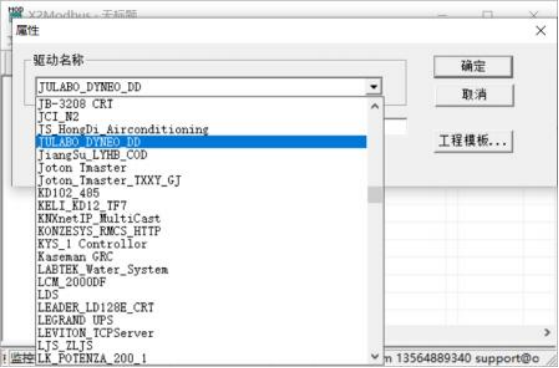Select LEGRAND UPS driver

pos(201,320)
